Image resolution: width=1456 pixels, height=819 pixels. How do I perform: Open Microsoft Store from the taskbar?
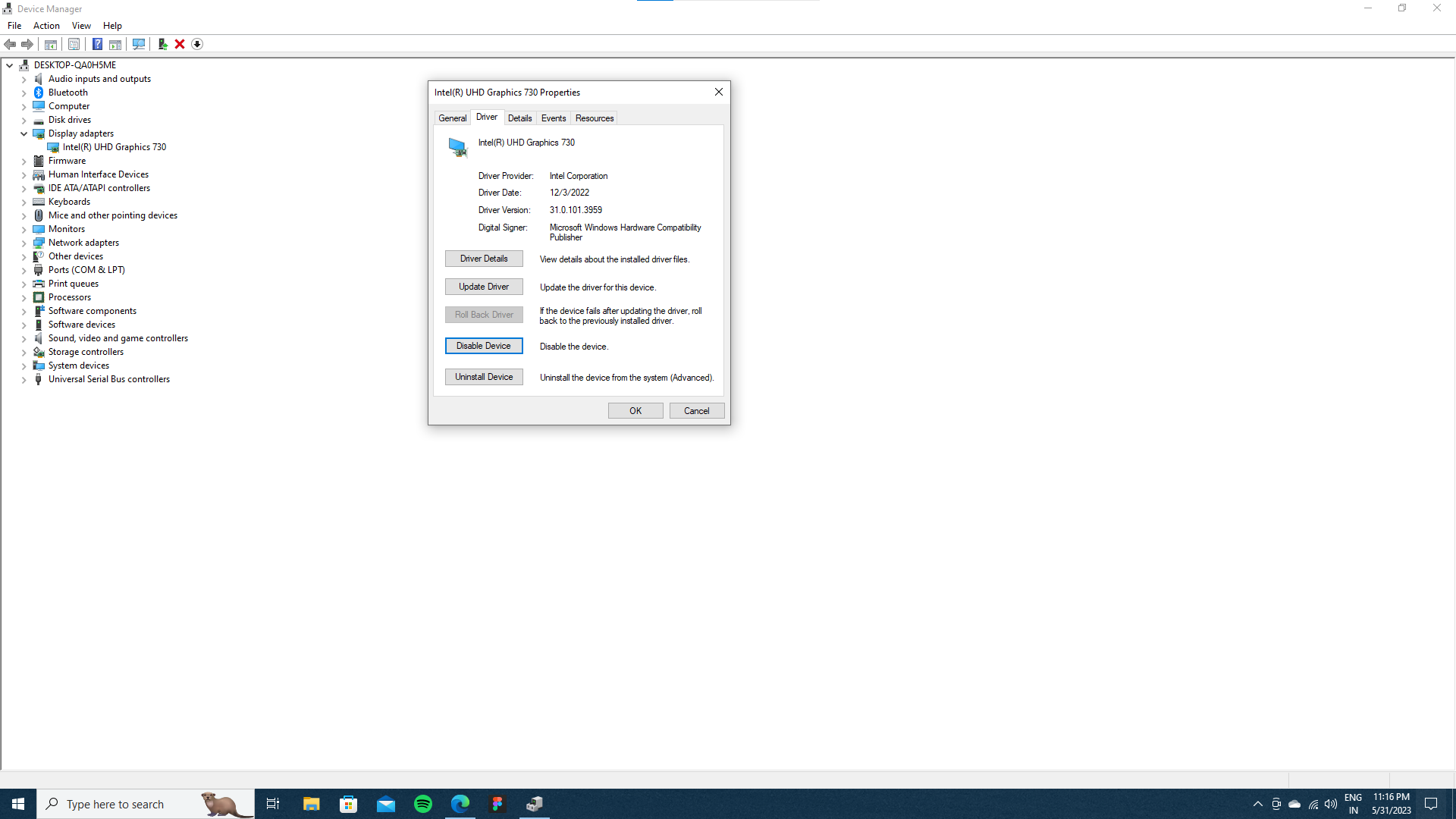click(x=348, y=804)
